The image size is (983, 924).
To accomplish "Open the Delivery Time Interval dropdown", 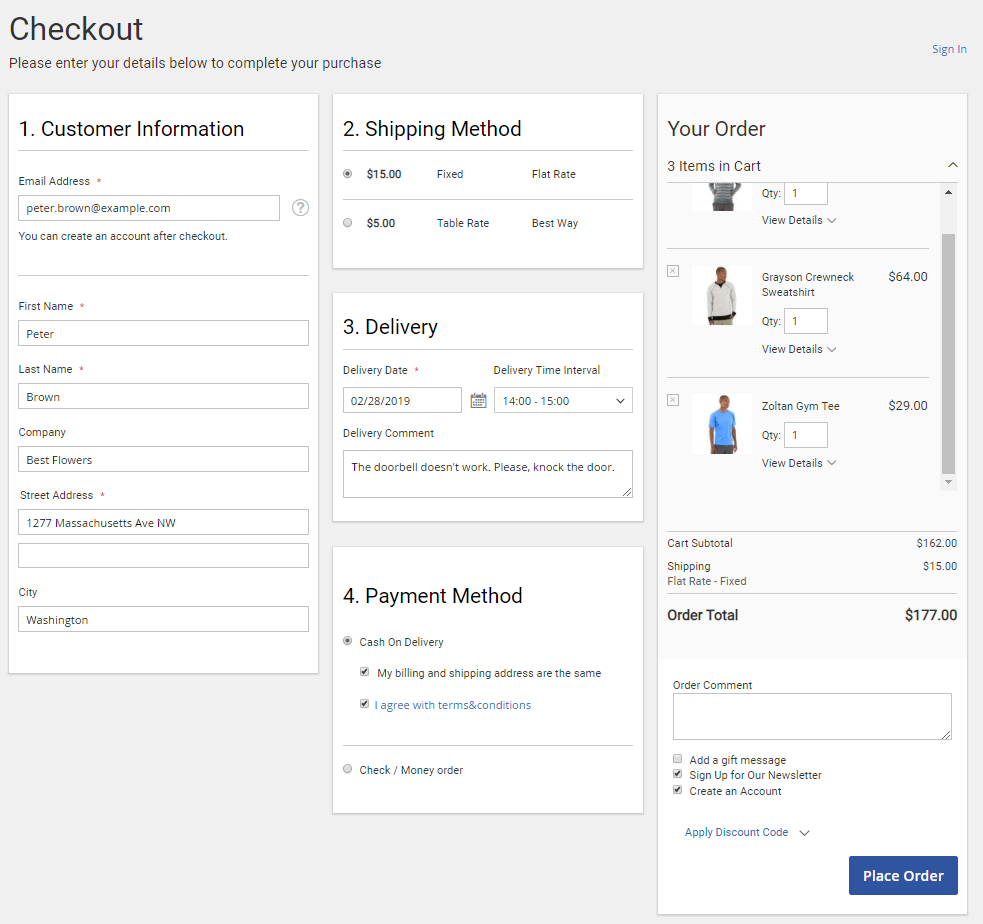I will [562, 401].
